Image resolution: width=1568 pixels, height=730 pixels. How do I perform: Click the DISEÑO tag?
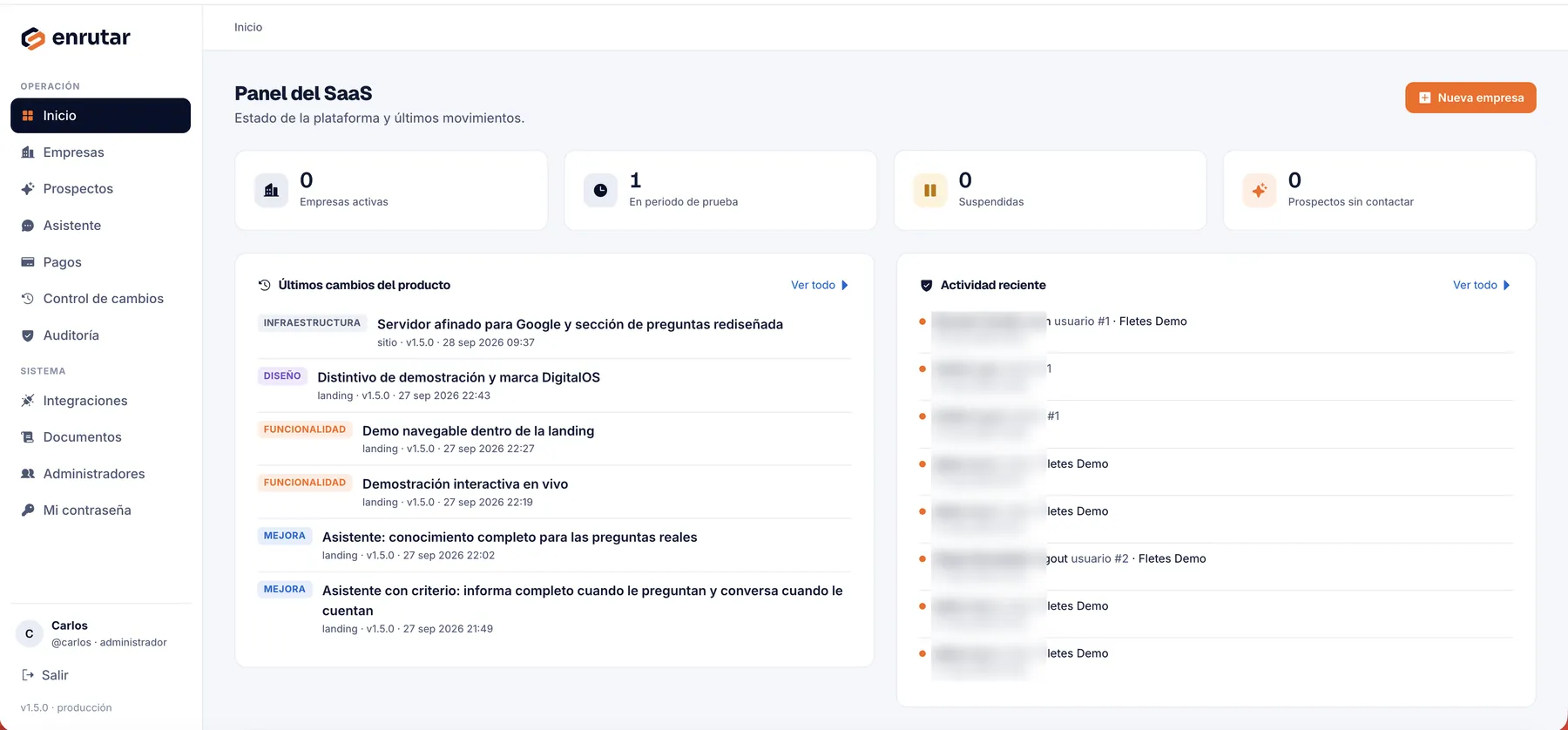click(x=282, y=376)
